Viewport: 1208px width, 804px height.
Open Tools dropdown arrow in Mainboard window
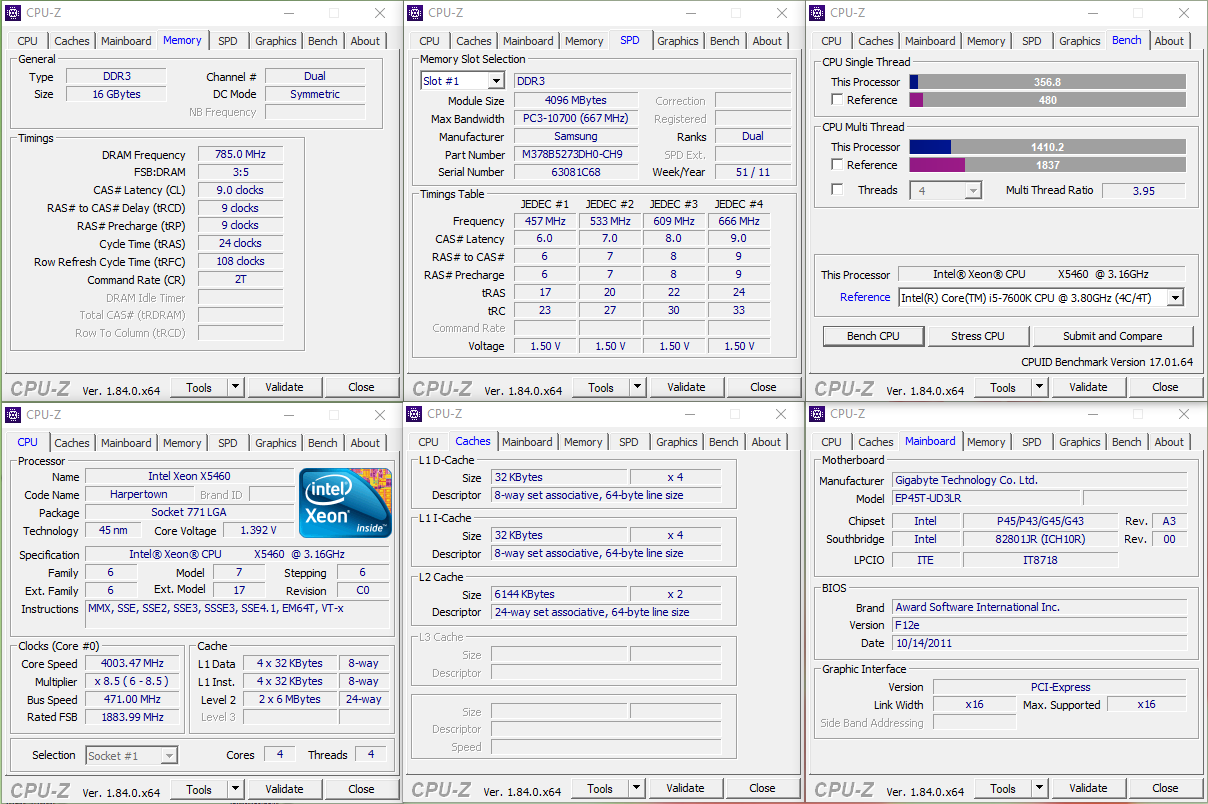pos(1040,788)
